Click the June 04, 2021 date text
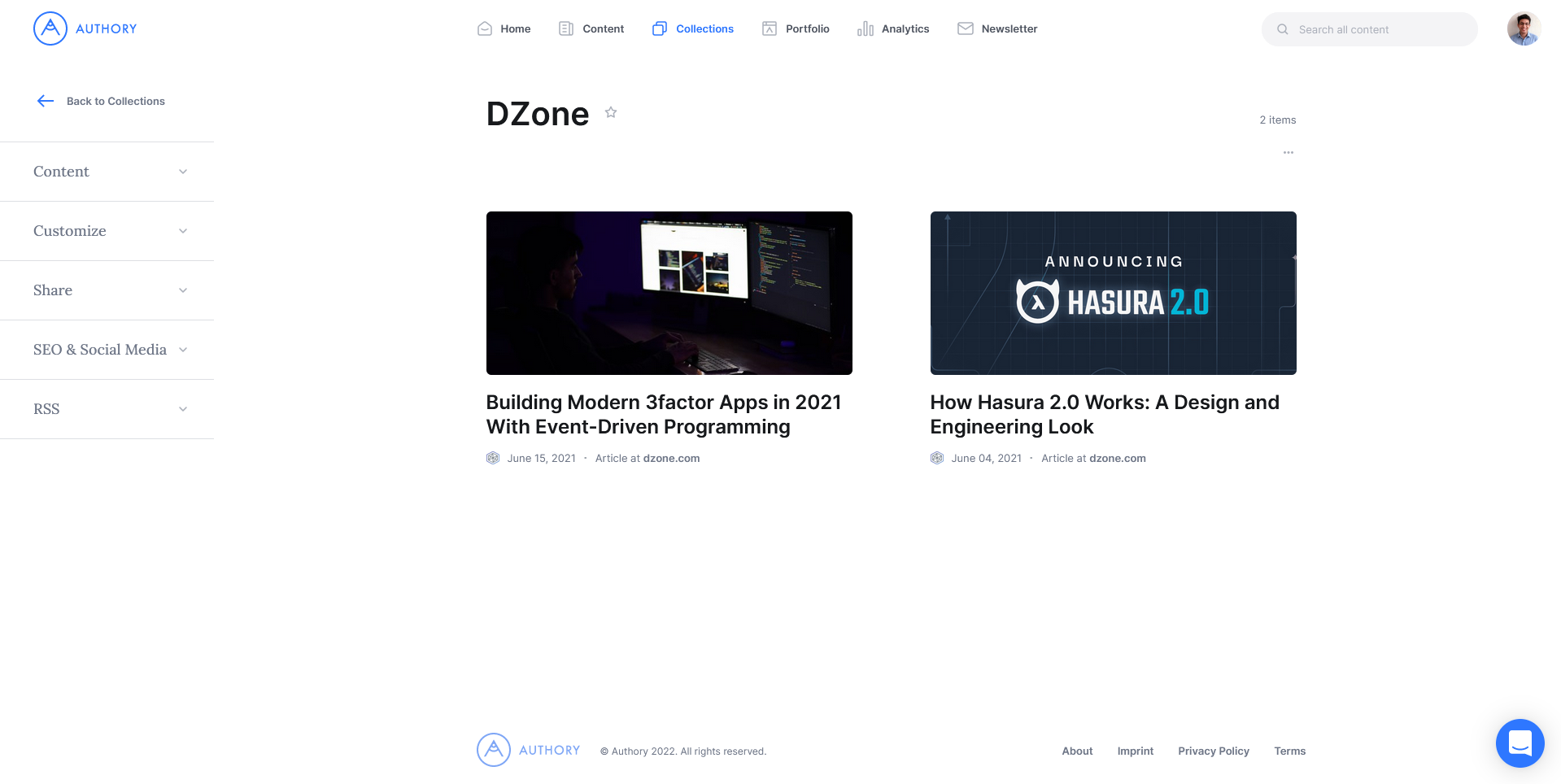The width and height of the screenshot is (1561, 784). coord(987,458)
